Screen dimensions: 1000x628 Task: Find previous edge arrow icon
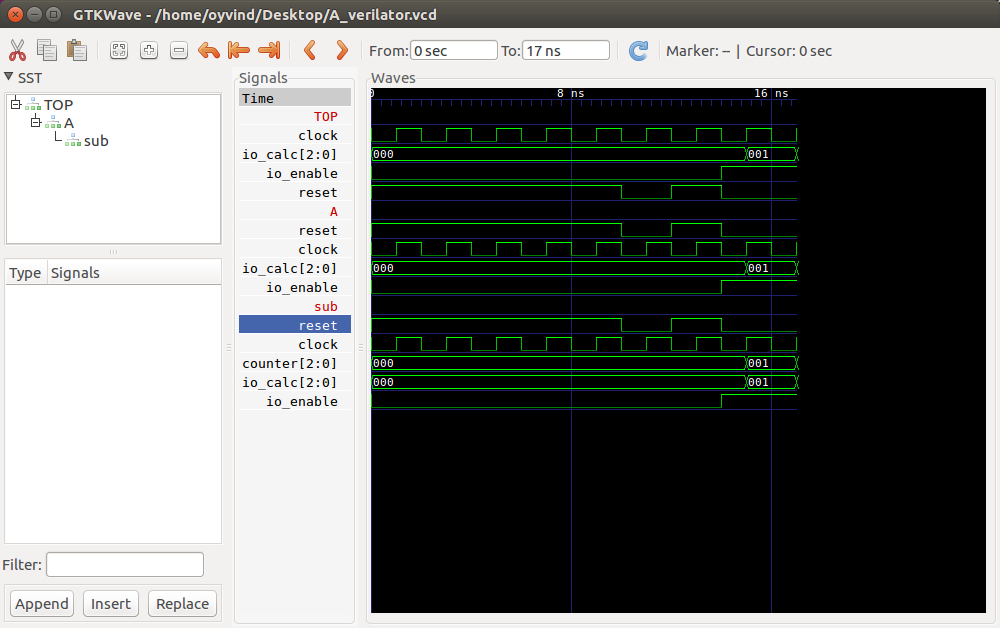pos(310,50)
